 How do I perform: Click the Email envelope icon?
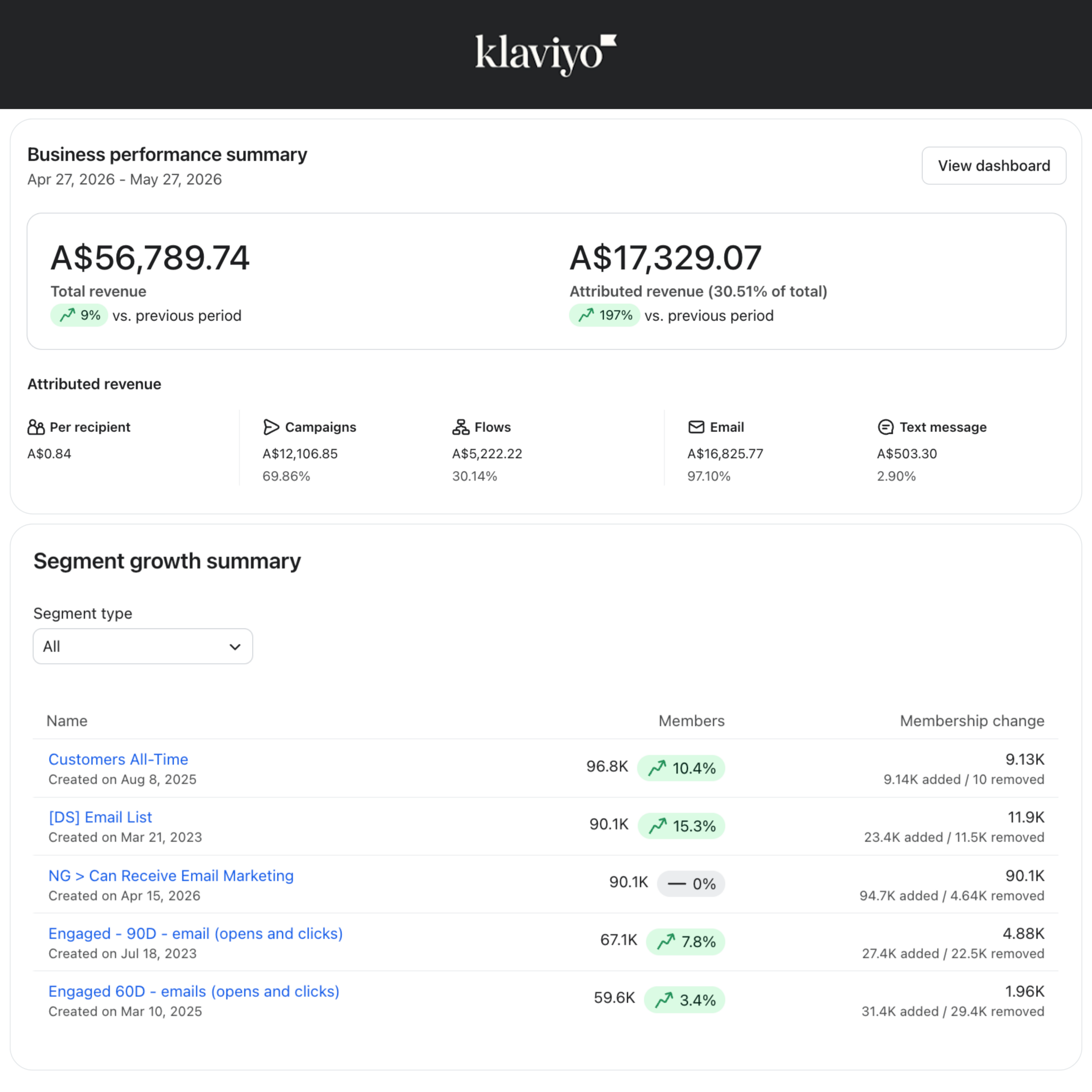click(x=696, y=427)
